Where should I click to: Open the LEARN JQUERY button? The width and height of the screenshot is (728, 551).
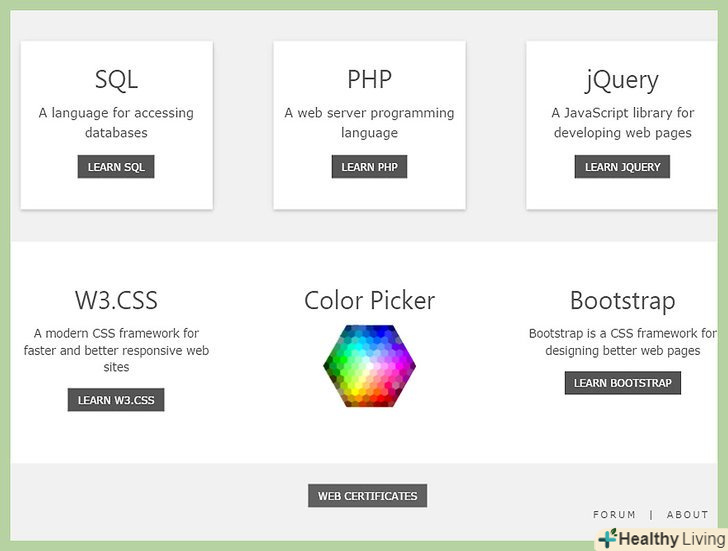pyautogui.click(x=622, y=167)
